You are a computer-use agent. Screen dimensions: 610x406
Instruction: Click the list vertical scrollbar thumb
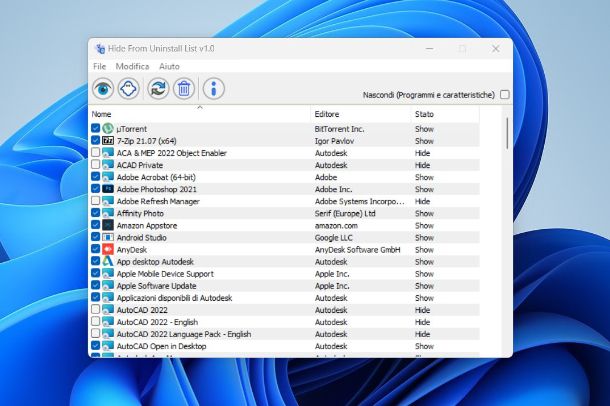click(507, 133)
